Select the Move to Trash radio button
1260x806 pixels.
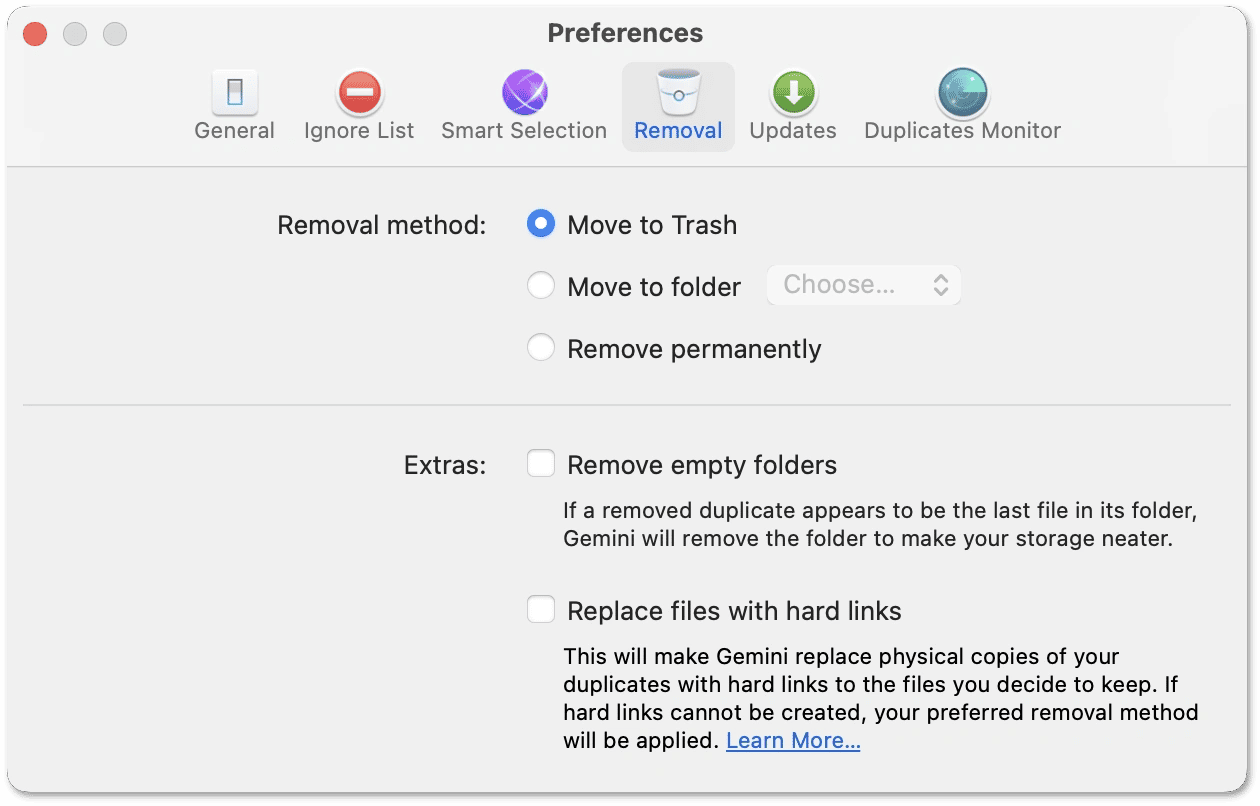541,225
